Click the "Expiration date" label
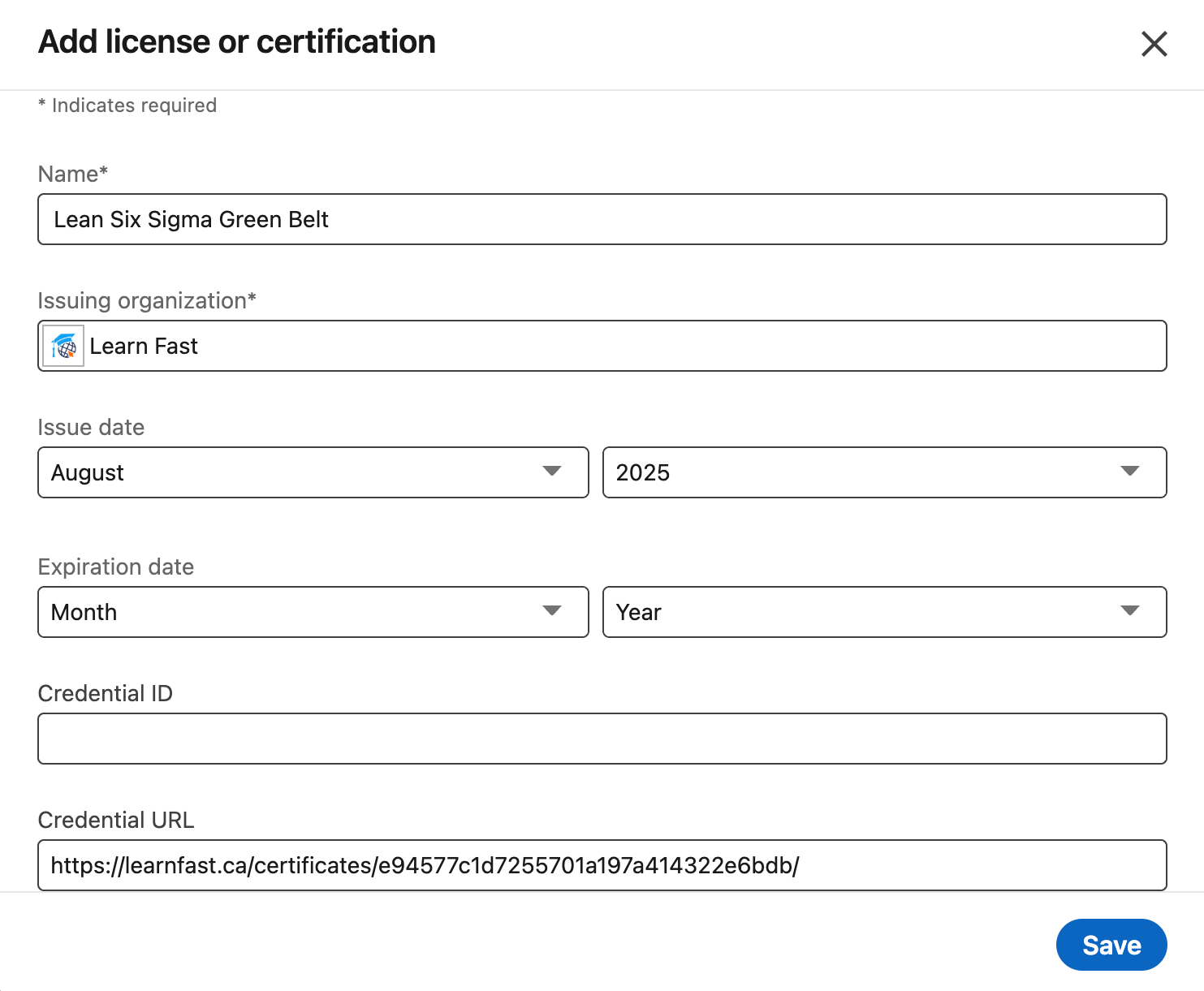The image size is (1204, 991). click(116, 567)
